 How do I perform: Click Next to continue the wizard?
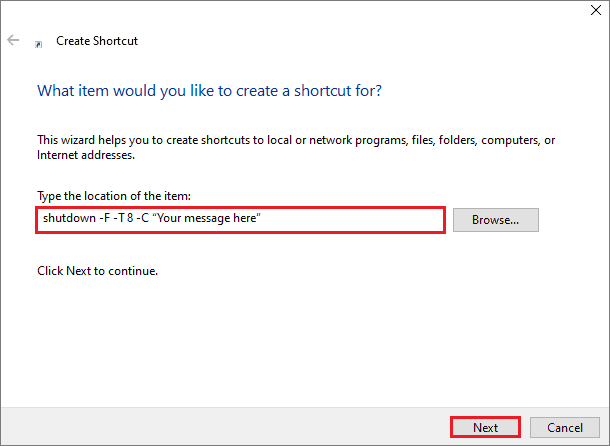tap(485, 427)
